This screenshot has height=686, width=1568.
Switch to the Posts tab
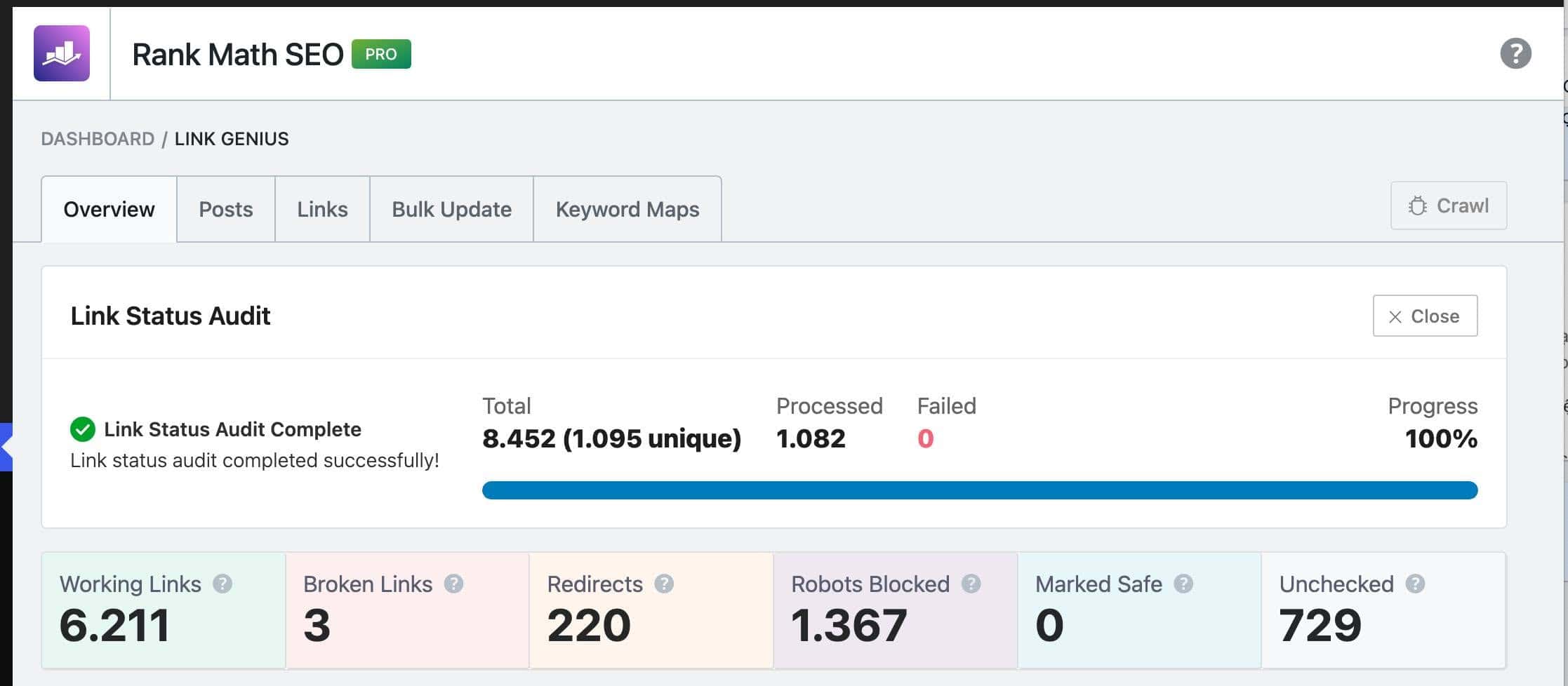(226, 209)
